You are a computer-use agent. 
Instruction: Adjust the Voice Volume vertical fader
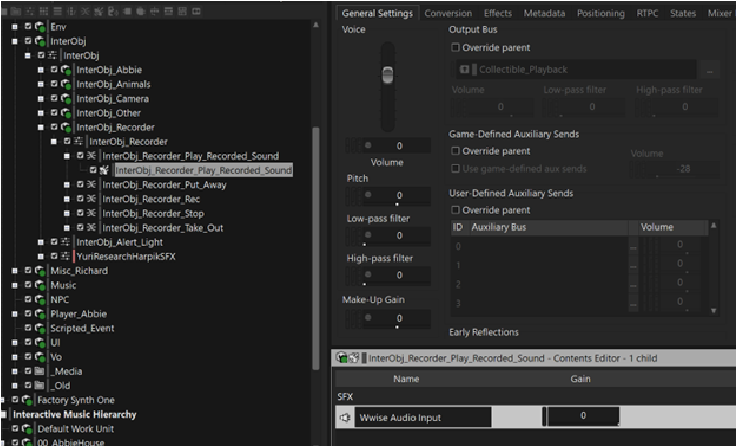pos(388,75)
